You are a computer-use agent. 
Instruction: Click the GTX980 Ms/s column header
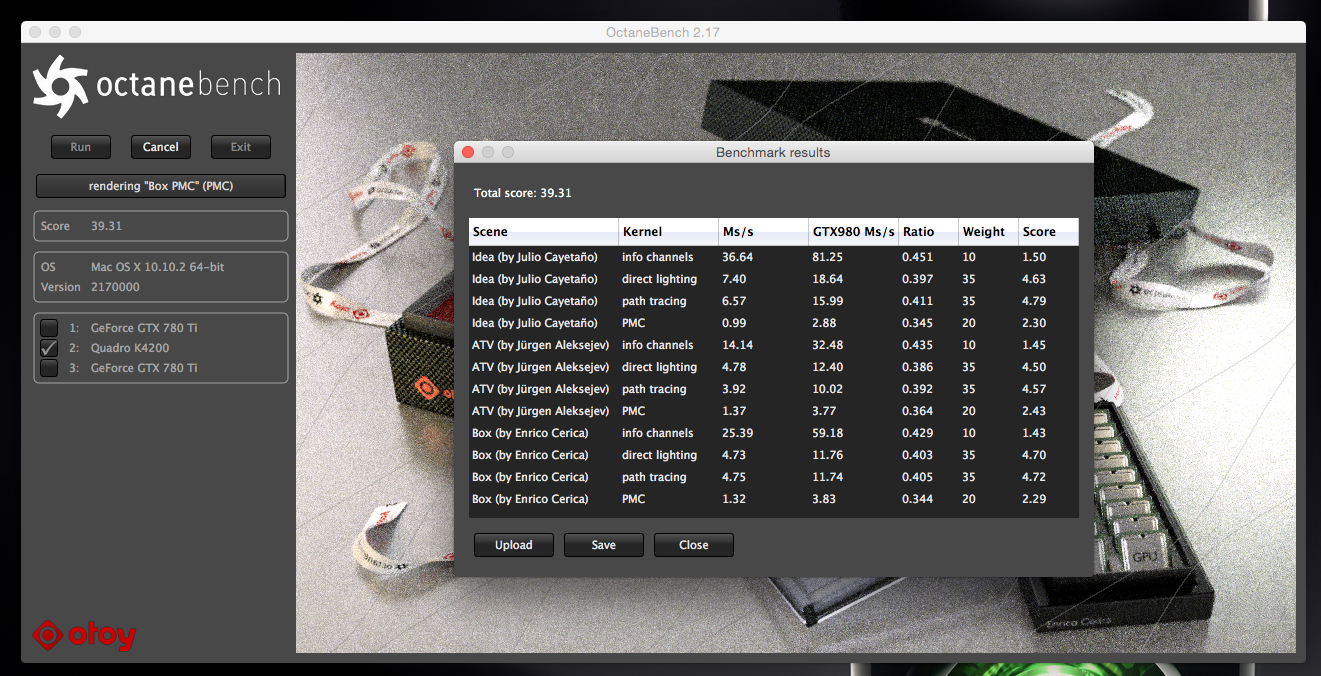pos(853,231)
